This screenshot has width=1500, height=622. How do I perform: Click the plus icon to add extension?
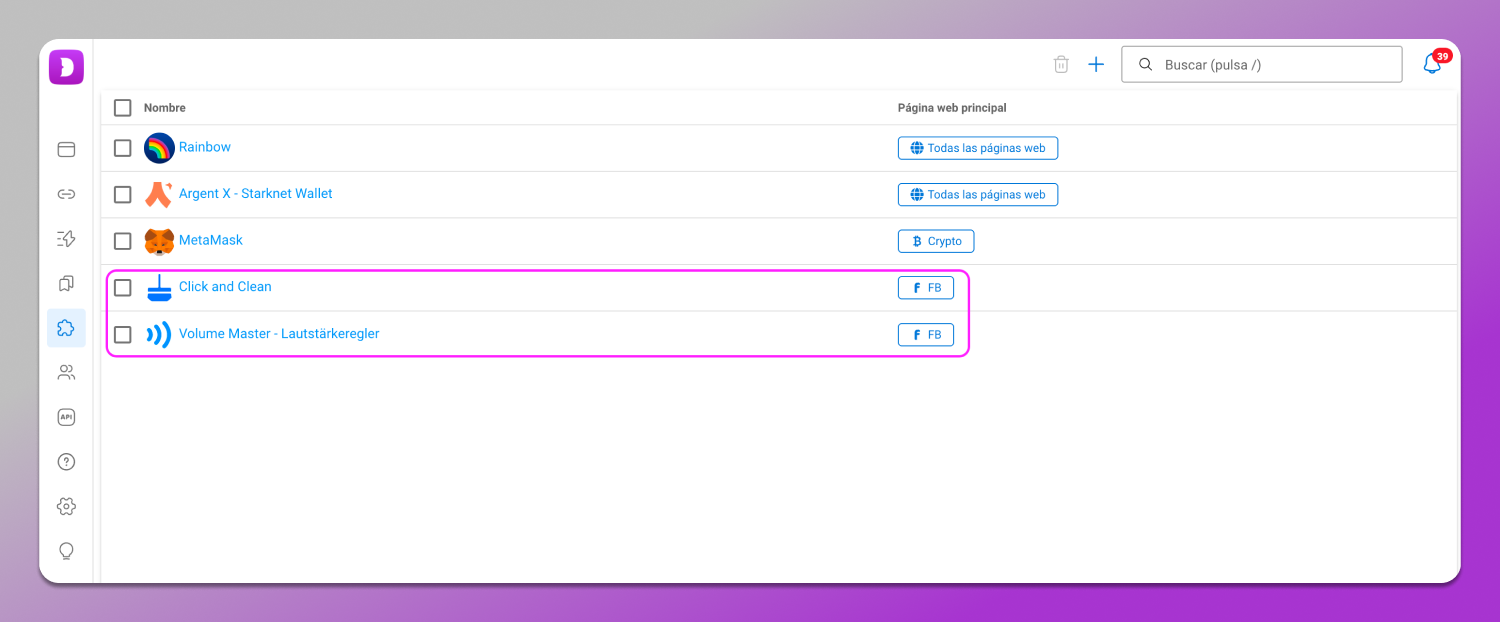(x=1096, y=64)
